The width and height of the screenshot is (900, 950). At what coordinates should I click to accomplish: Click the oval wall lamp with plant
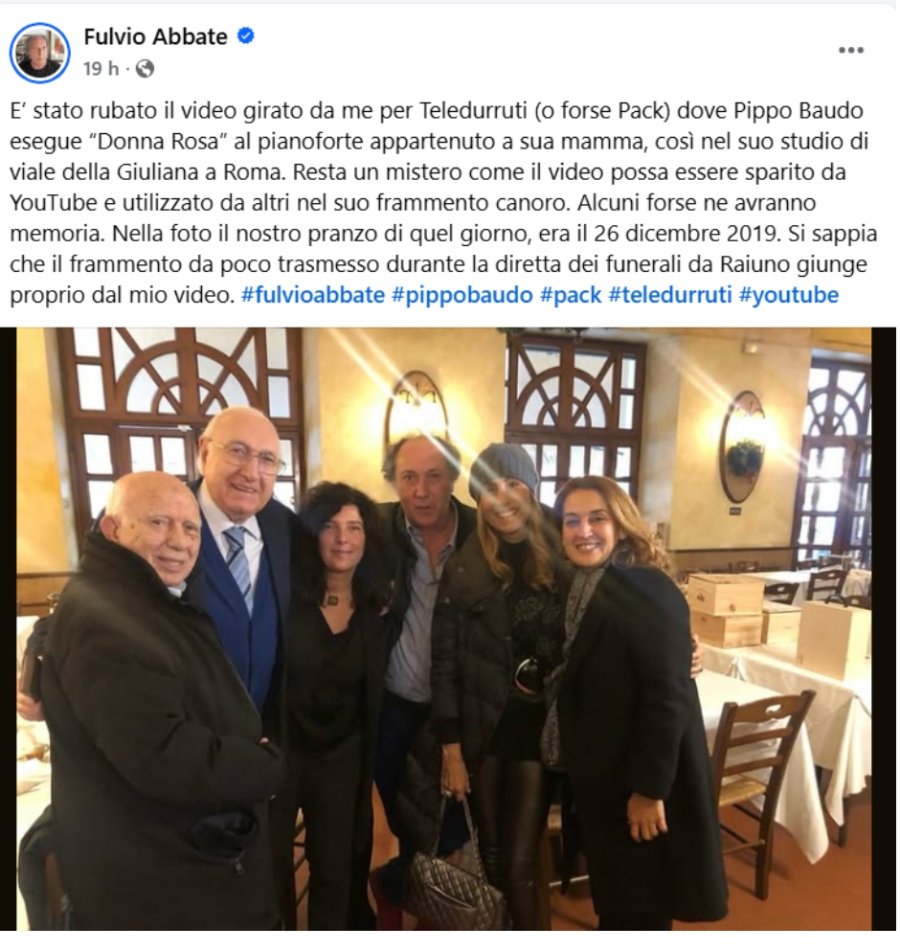[x=742, y=447]
